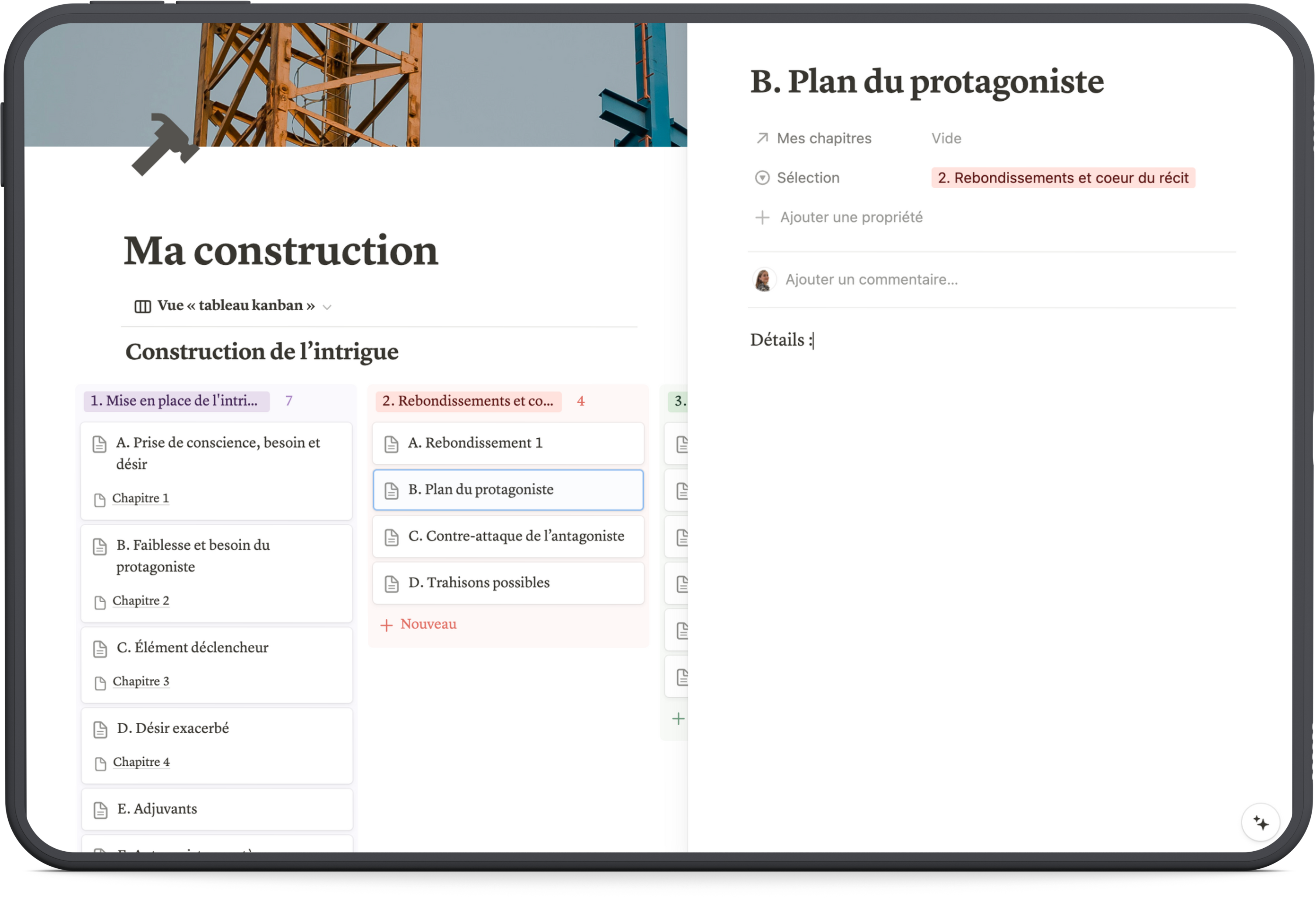Click the user avatar near comment field
Image resolution: width=1316 pixels, height=898 pixels.
point(763,280)
